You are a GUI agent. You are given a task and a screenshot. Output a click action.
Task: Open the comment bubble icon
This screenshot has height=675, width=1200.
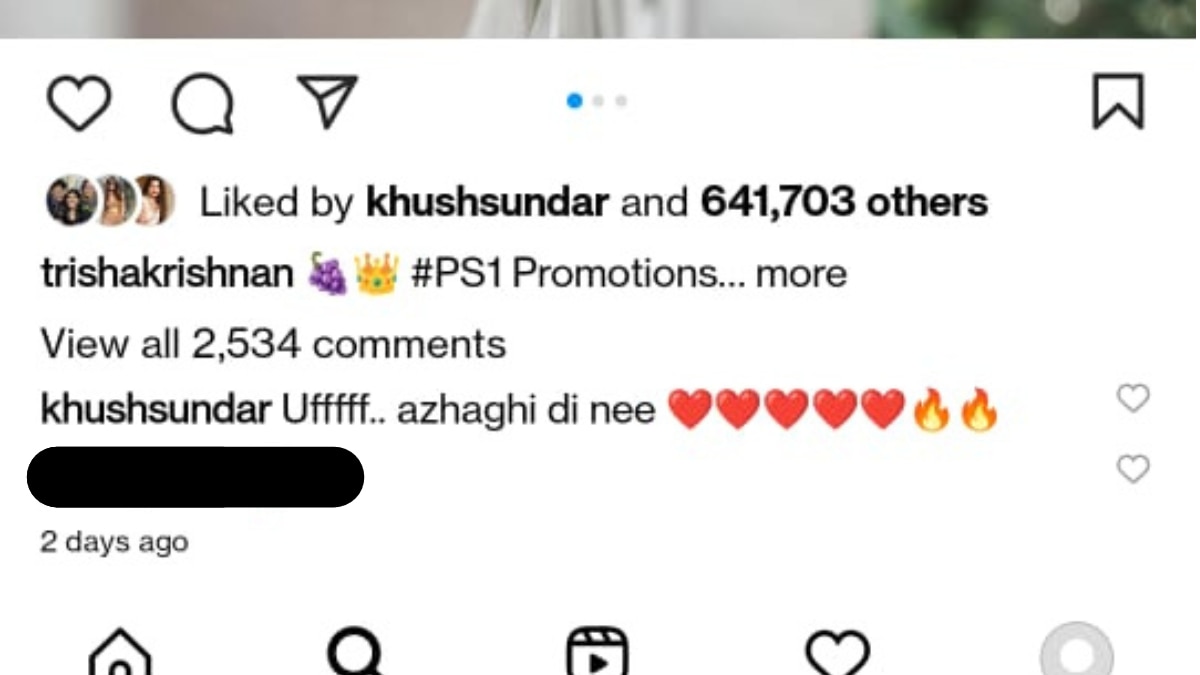pos(203,104)
